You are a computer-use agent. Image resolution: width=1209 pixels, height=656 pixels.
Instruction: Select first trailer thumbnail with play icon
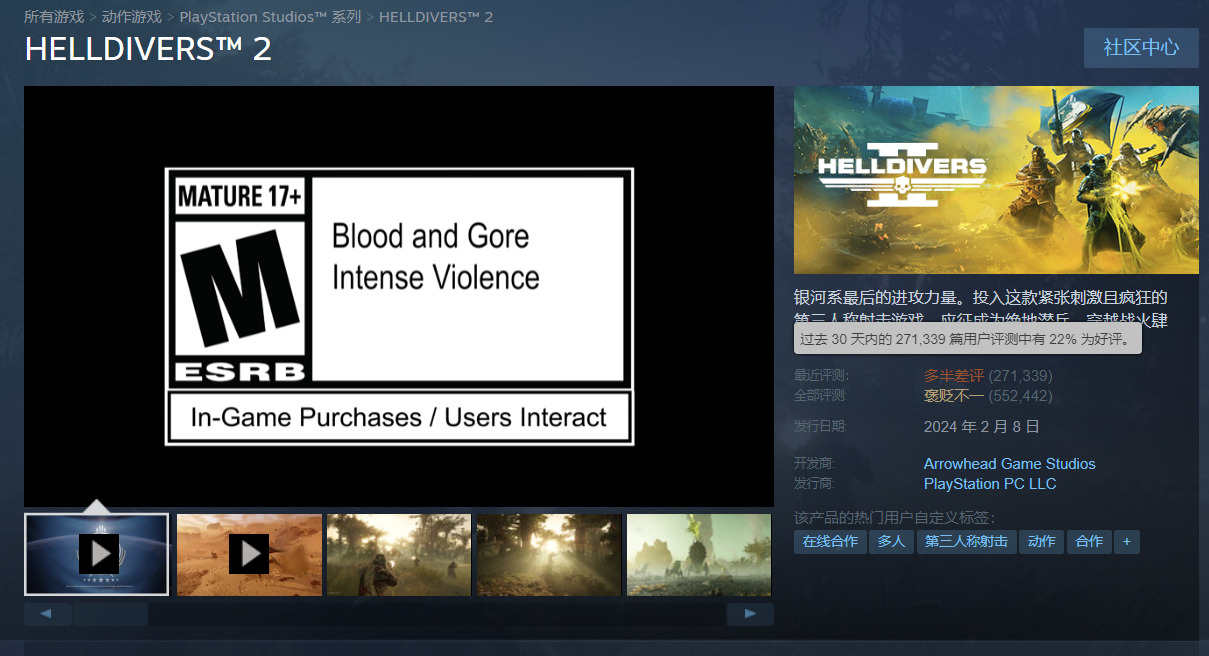tap(97, 554)
